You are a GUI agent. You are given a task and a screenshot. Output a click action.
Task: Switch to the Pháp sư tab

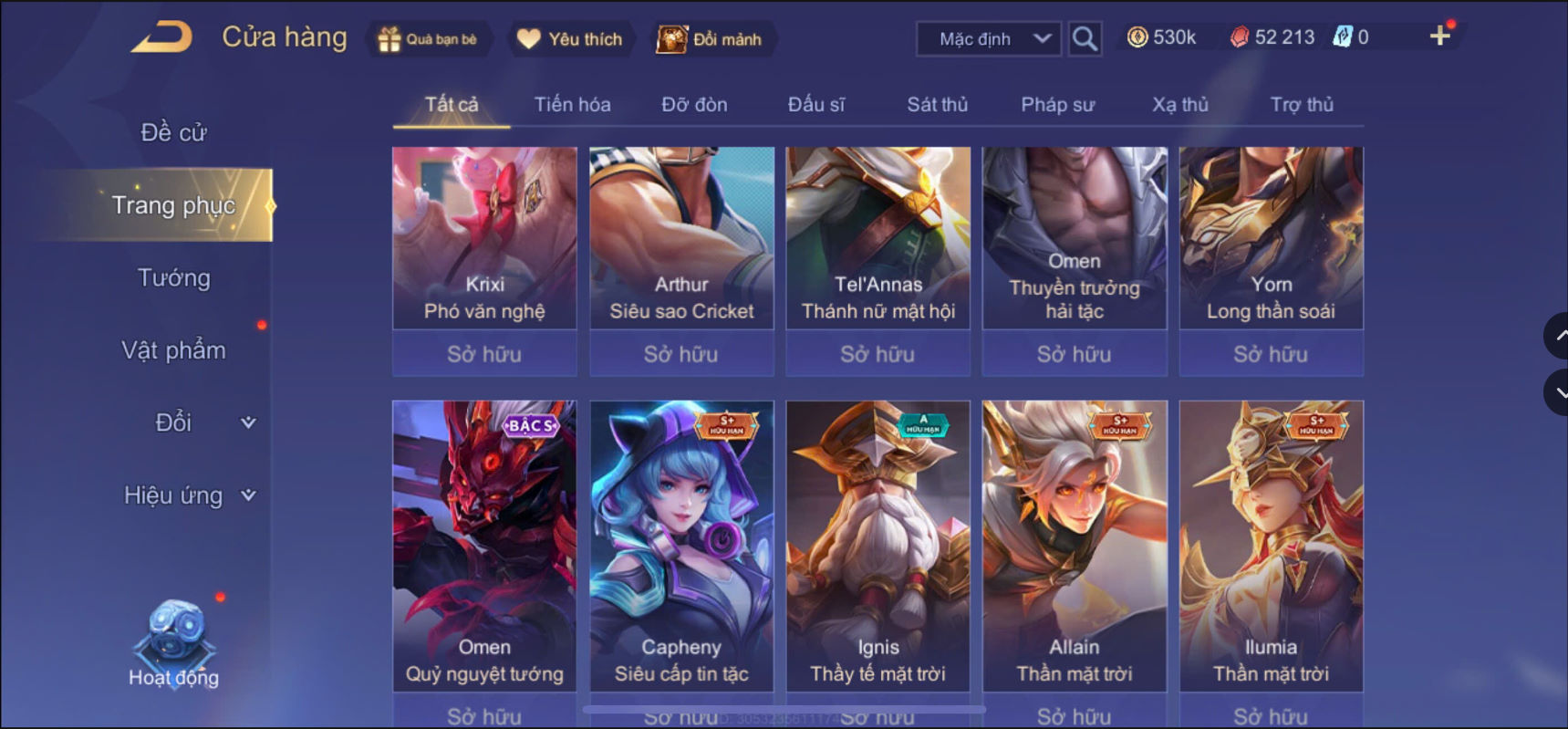(1057, 104)
